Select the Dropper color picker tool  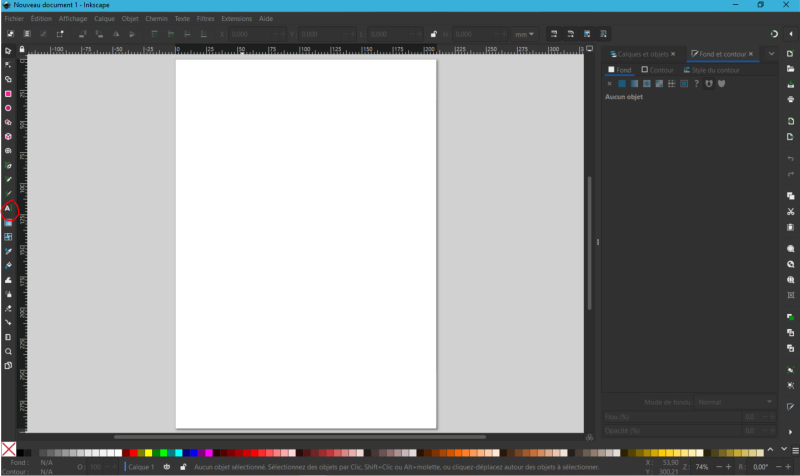coord(8,252)
